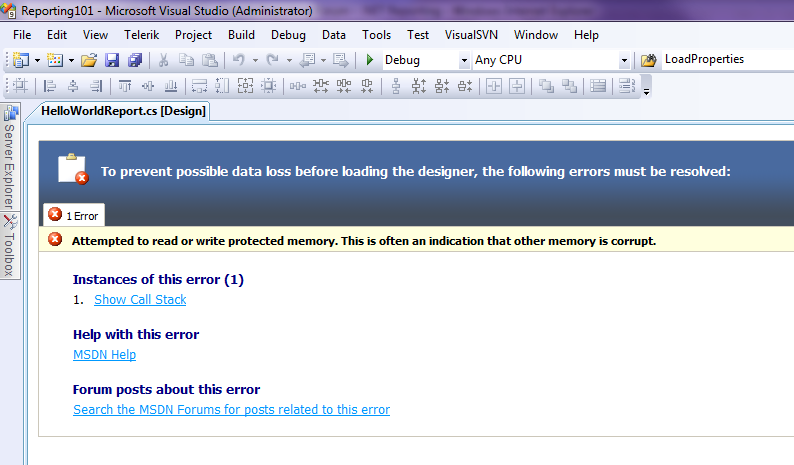Click the Make Same Width icon

[199, 86]
